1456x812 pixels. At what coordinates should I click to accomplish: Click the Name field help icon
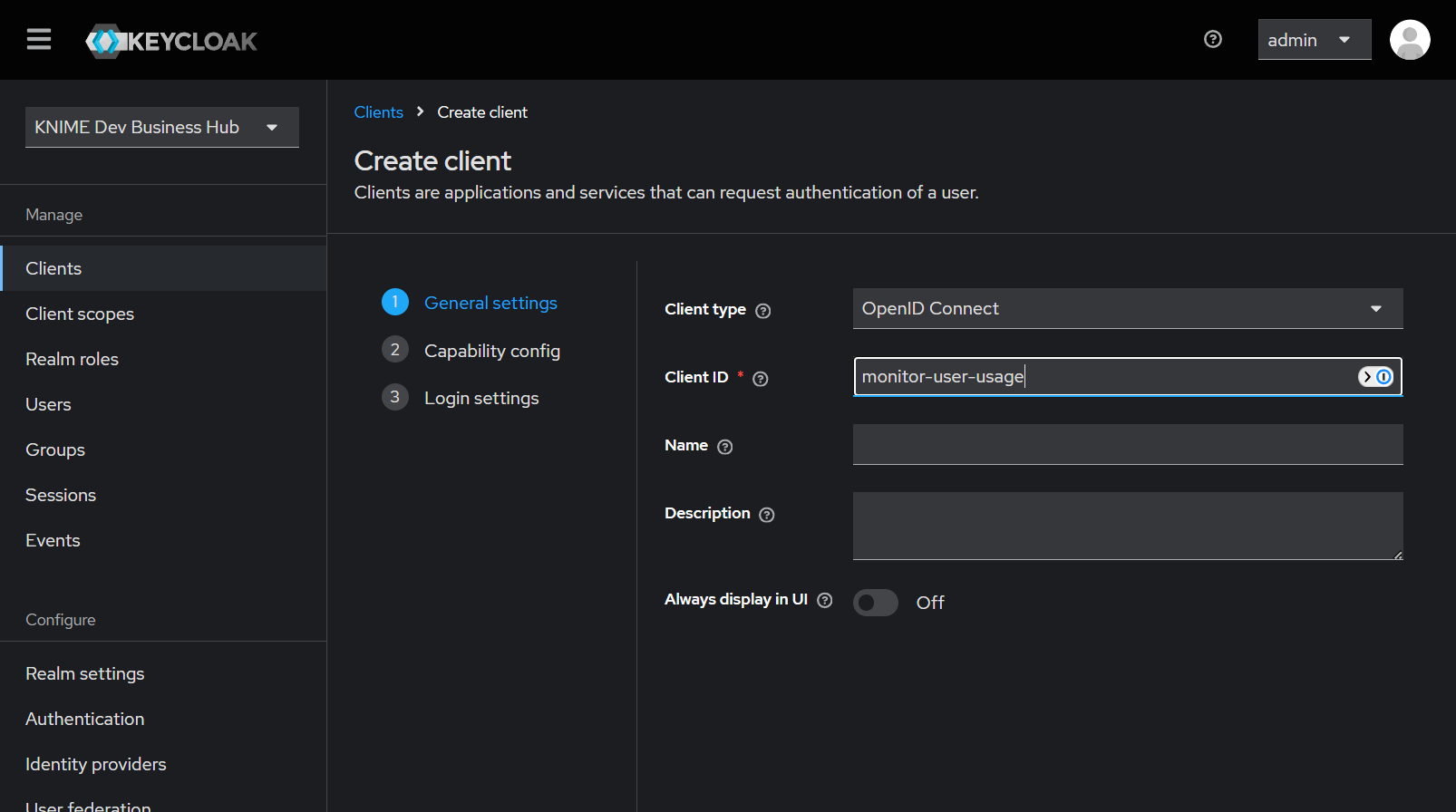point(724,447)
